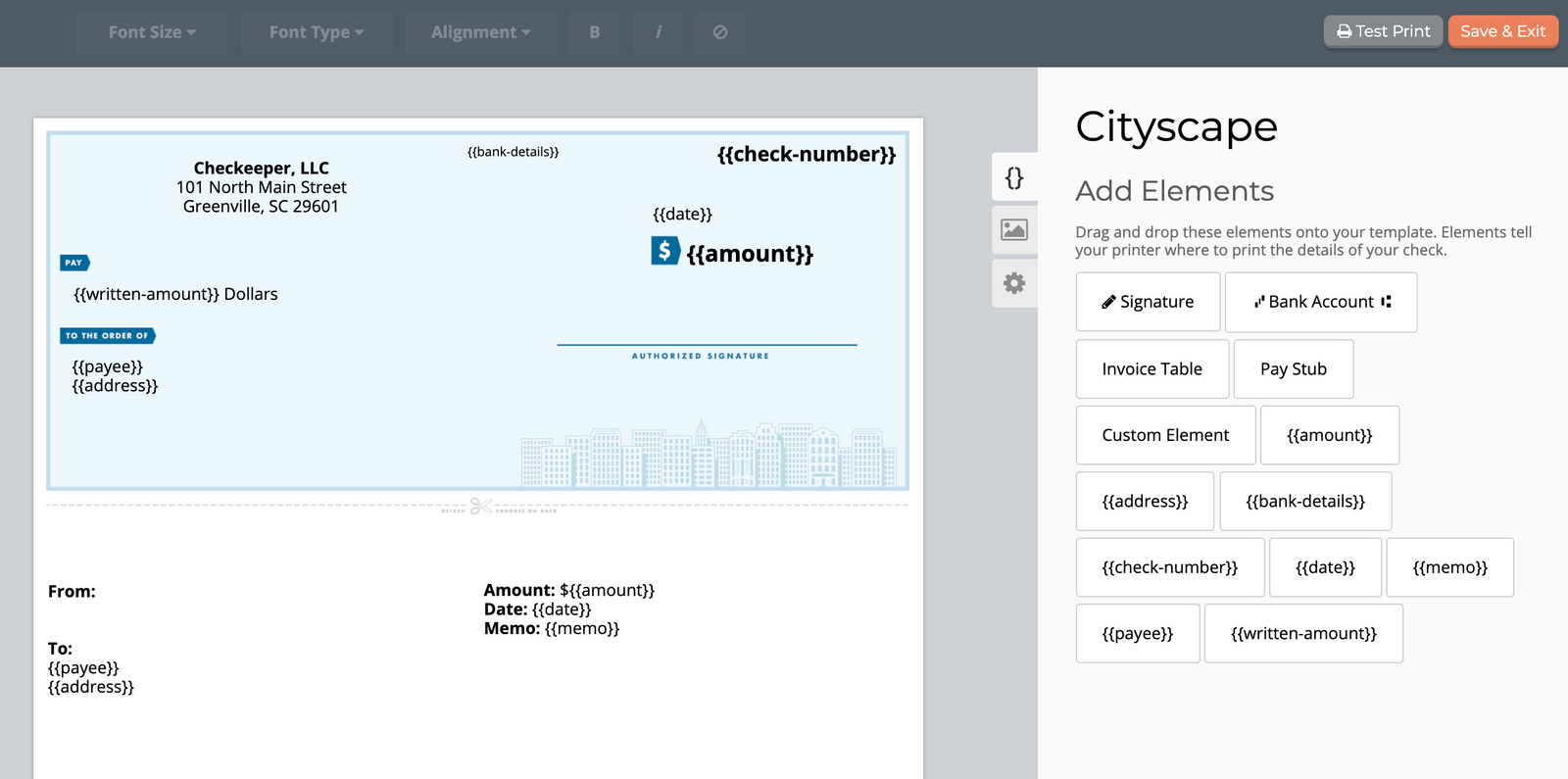Open the settings gear panel
This screenshot has height=779, width=1568.
[1014, 283]
